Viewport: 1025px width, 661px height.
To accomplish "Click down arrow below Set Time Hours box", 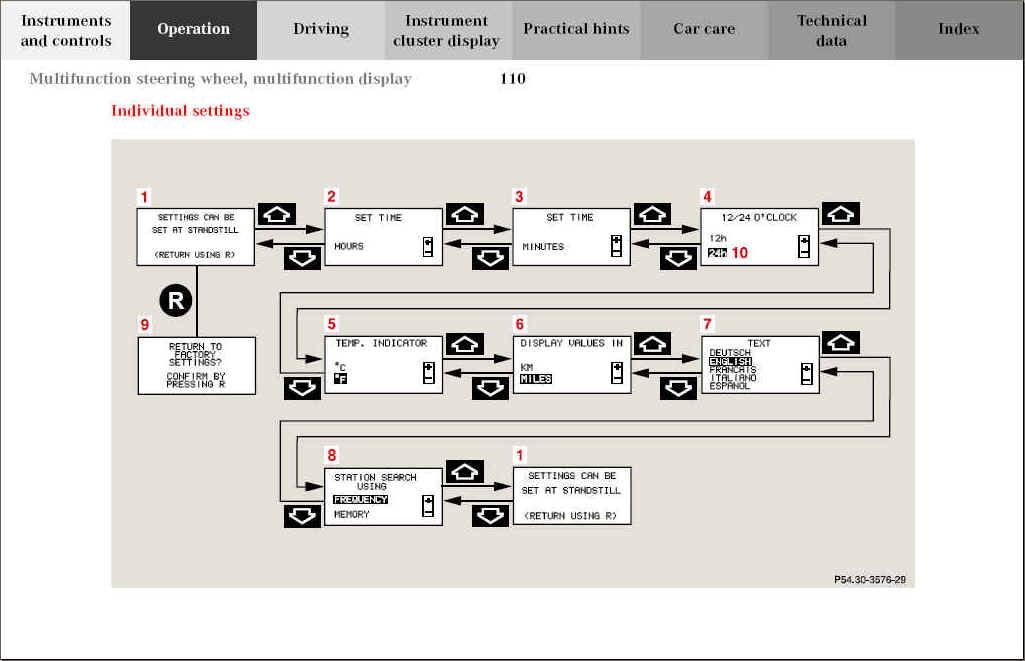I will click(x=302, y=260).
